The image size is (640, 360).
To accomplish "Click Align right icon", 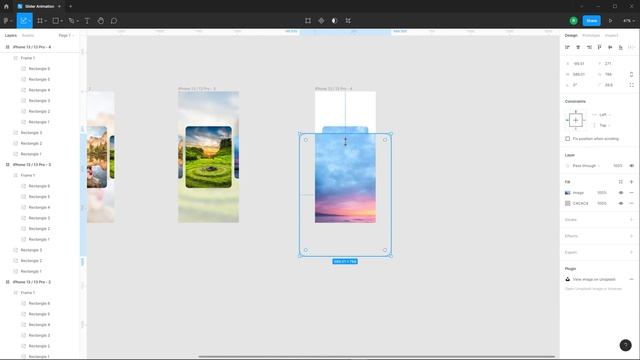I will point(589,47).
